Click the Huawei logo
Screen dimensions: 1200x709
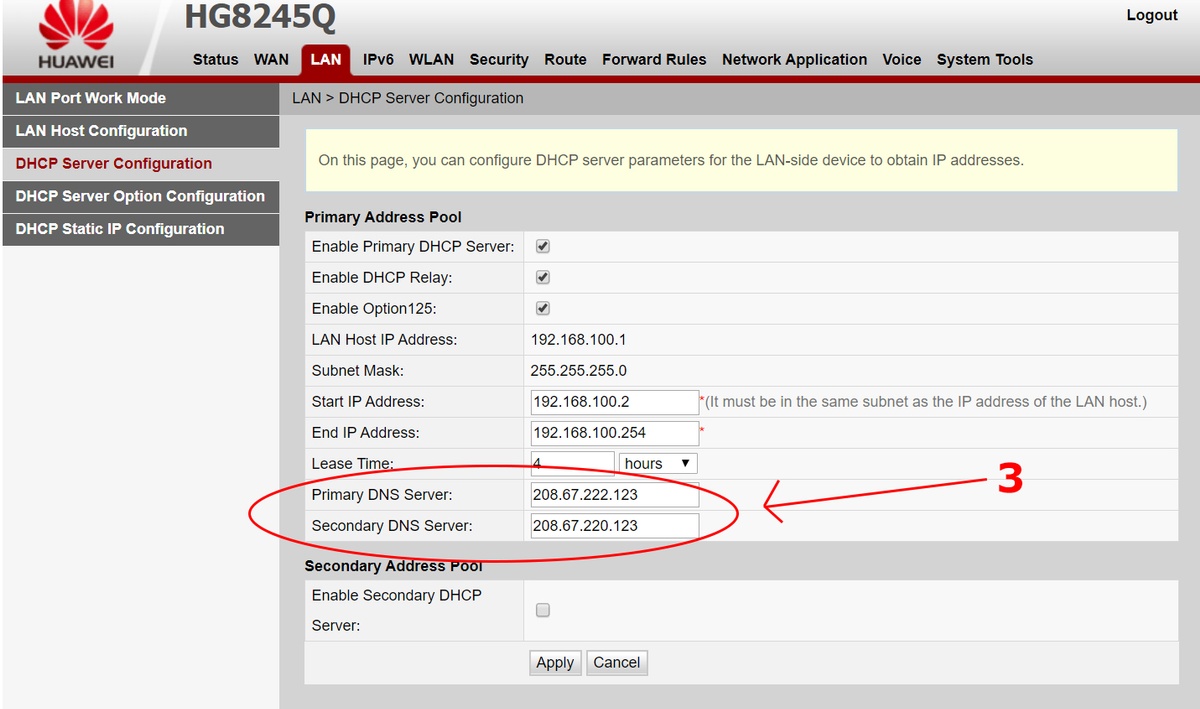(76, 38)
